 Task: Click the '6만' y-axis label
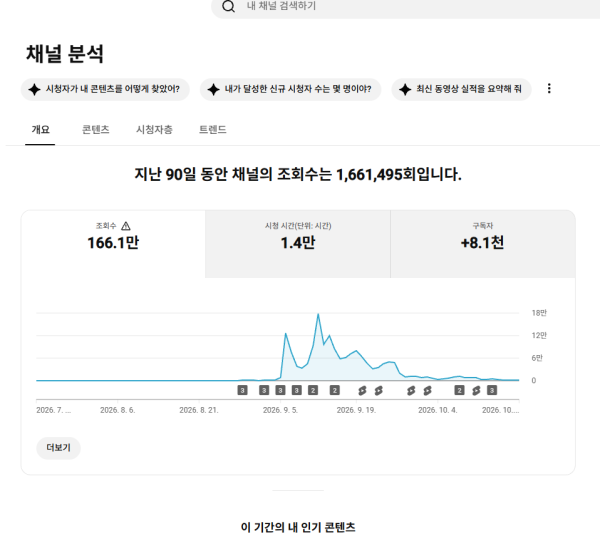(537, 358)
